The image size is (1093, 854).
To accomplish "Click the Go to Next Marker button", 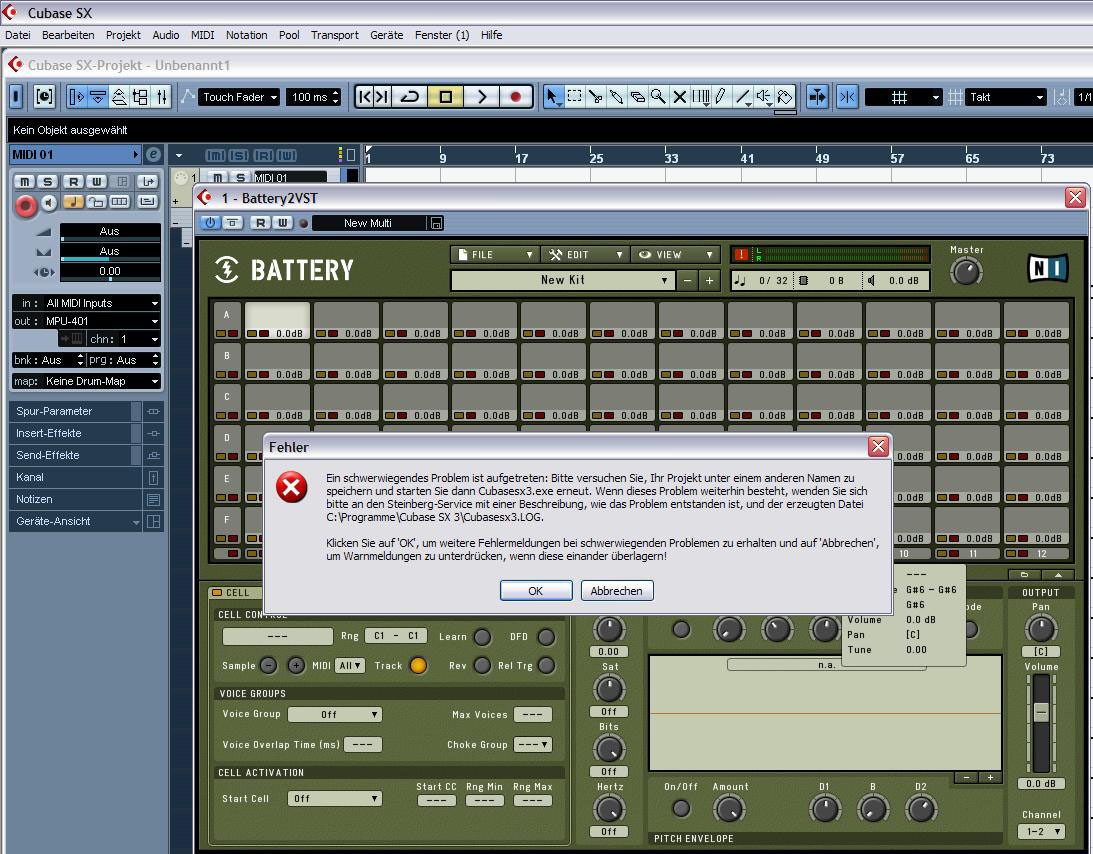I will click(382, 97).
